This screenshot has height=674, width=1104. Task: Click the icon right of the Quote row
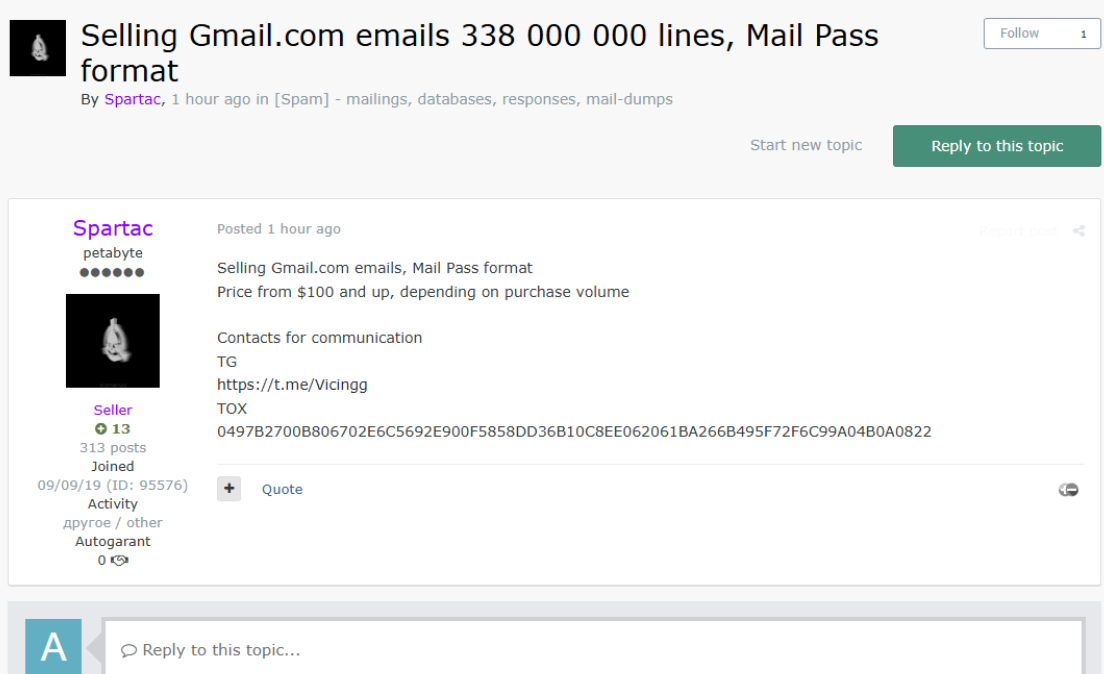pos(1068,489)
